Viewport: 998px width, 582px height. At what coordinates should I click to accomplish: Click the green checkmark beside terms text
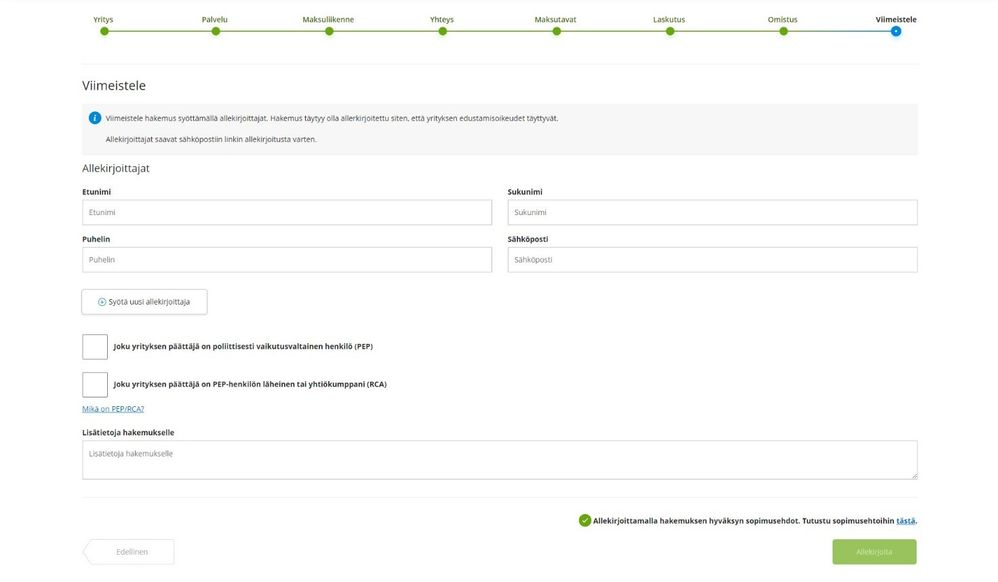[x=585, y=520]
